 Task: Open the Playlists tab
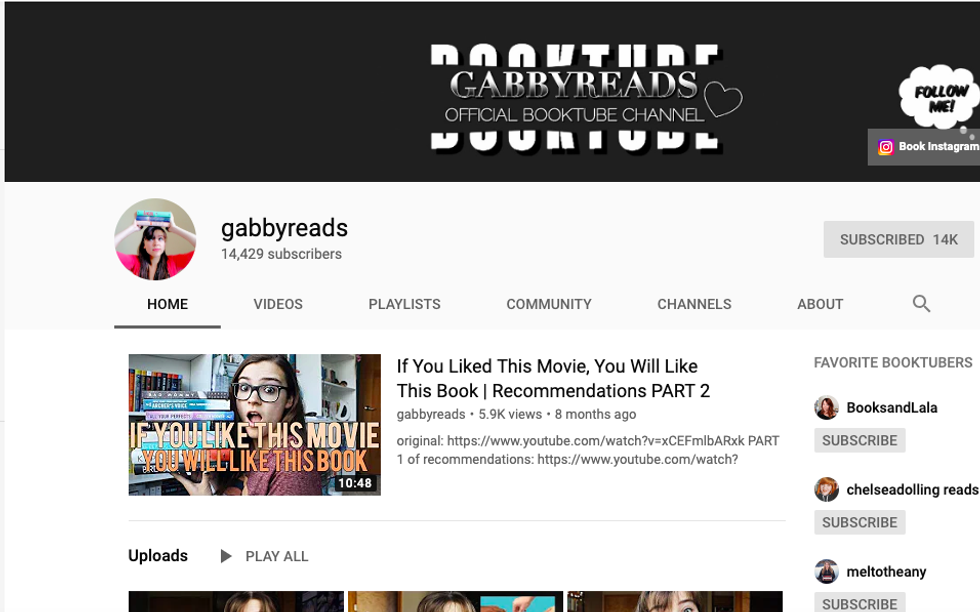[404, 304]
